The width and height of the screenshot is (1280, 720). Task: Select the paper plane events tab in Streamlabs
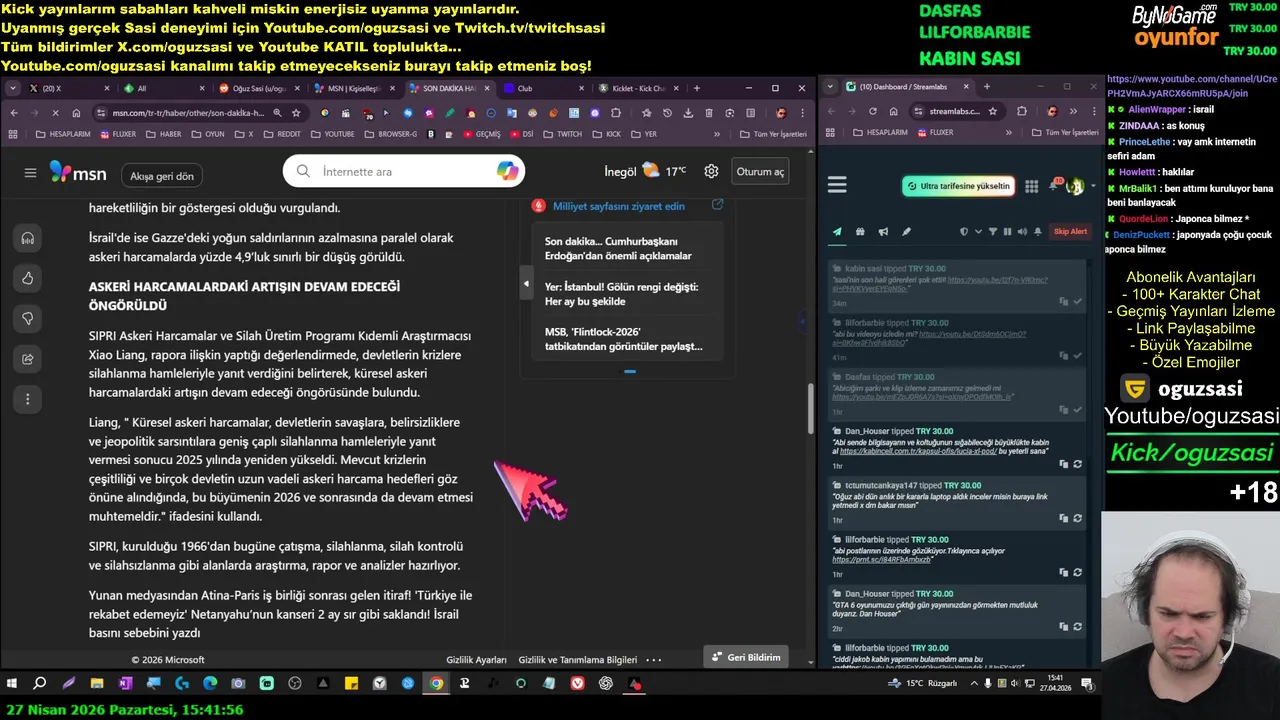click(837, 232)
